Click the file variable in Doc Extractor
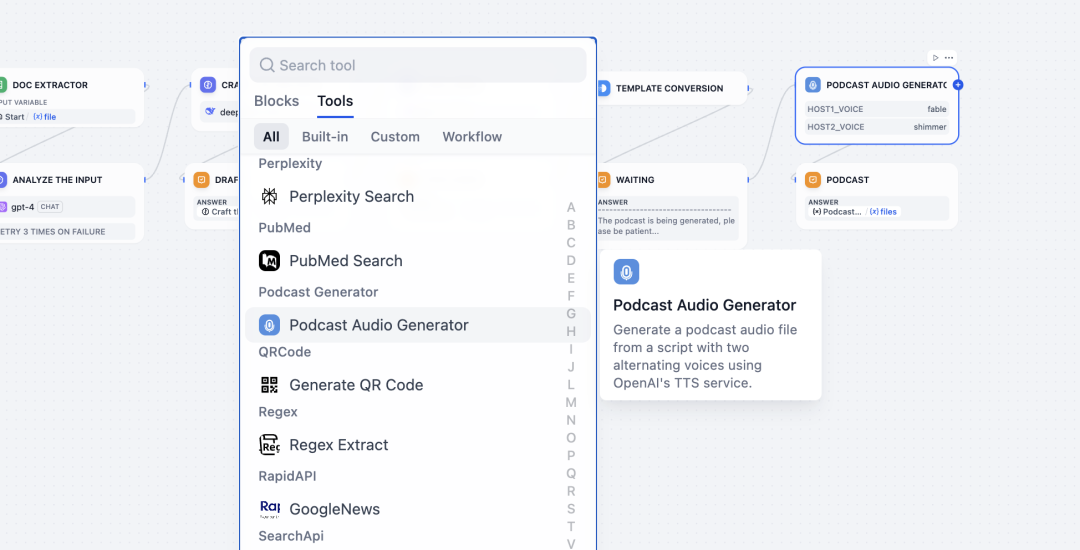Screen dimensions: 1080x550 [45, 117]
